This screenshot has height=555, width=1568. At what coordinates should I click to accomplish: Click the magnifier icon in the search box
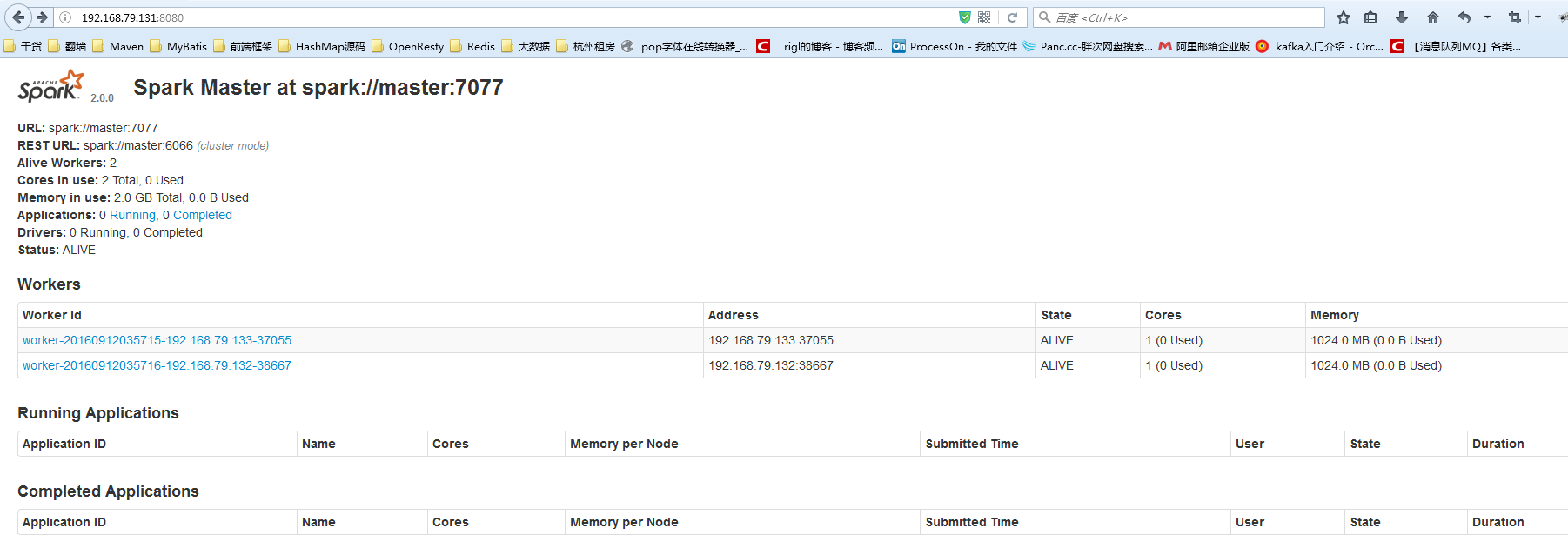tap(1044, 17)
